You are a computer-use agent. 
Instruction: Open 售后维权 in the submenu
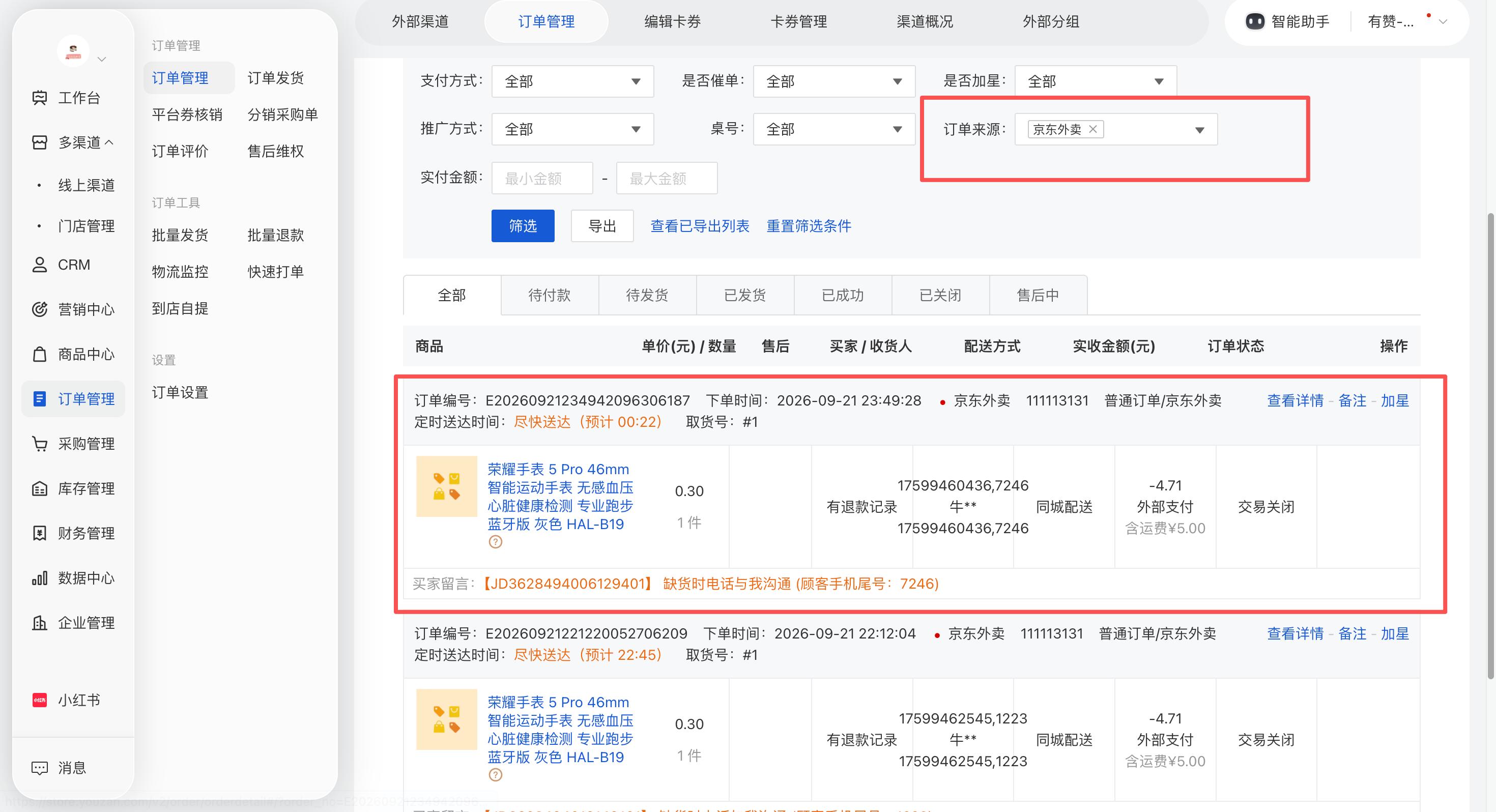coord(275,151)
